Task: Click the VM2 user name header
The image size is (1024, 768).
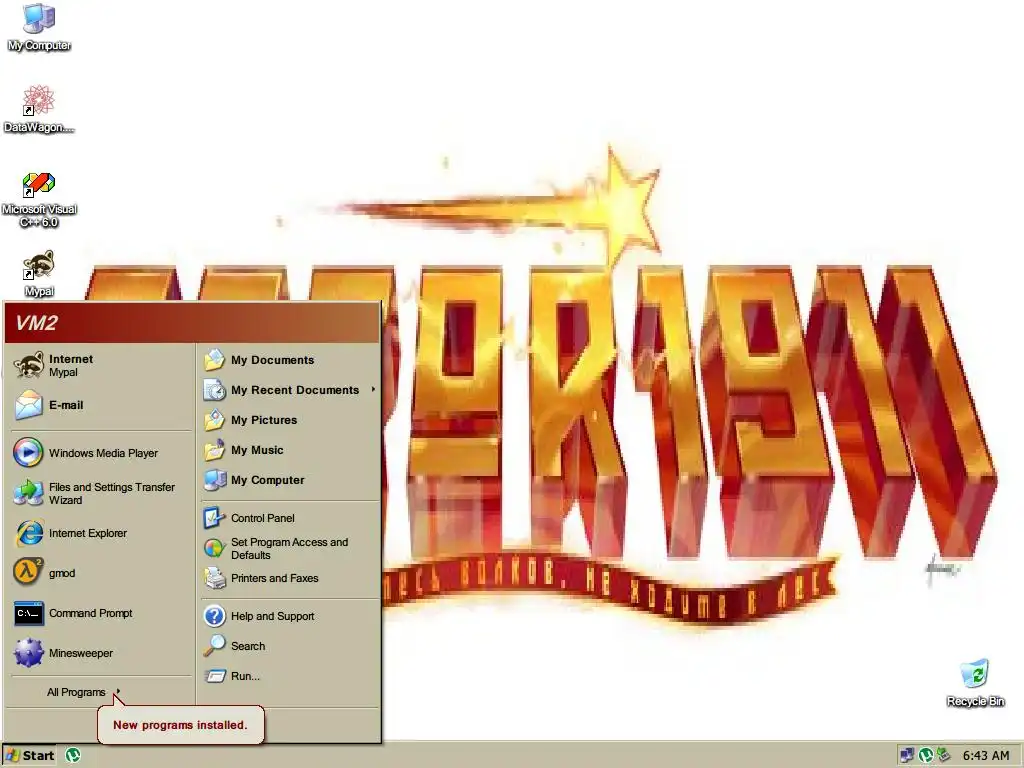Action: [37, 323]
